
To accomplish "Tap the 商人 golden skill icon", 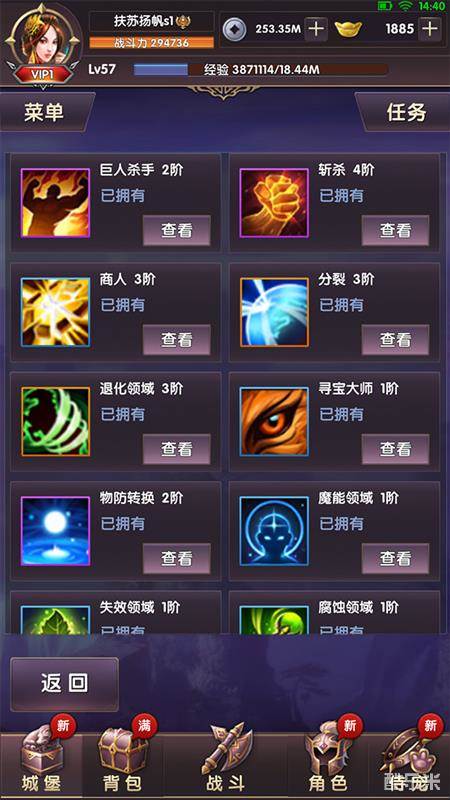I will [x=55, y=312].
